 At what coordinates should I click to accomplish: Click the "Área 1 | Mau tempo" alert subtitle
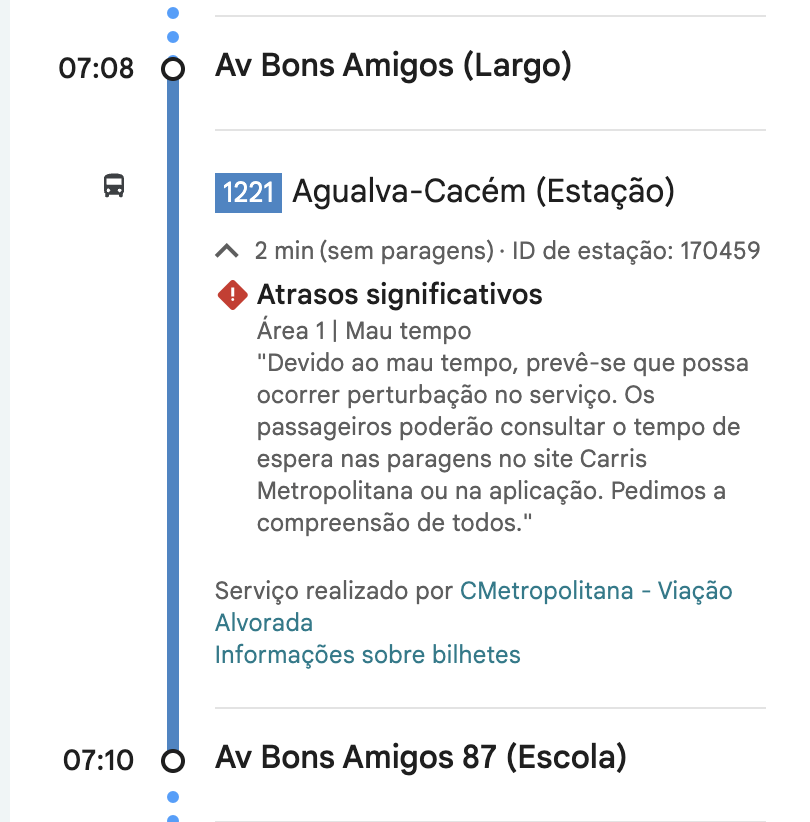click(x=363, y=330)
